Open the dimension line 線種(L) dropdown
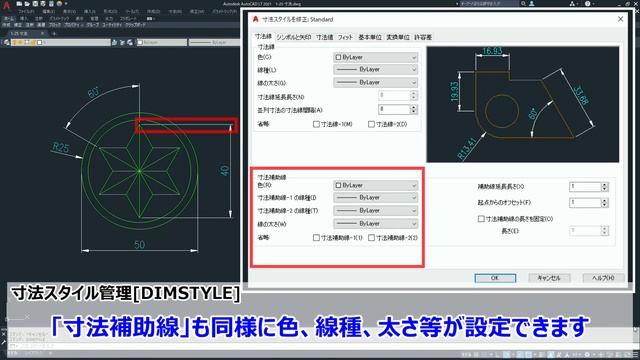640x360 pixels. point(376,70)
